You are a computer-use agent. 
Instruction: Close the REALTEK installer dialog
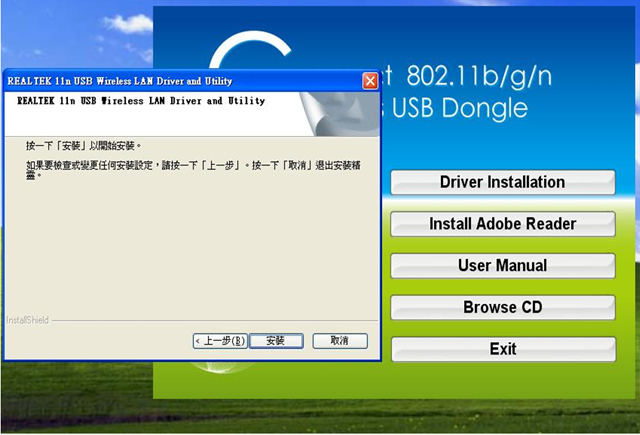370,81
